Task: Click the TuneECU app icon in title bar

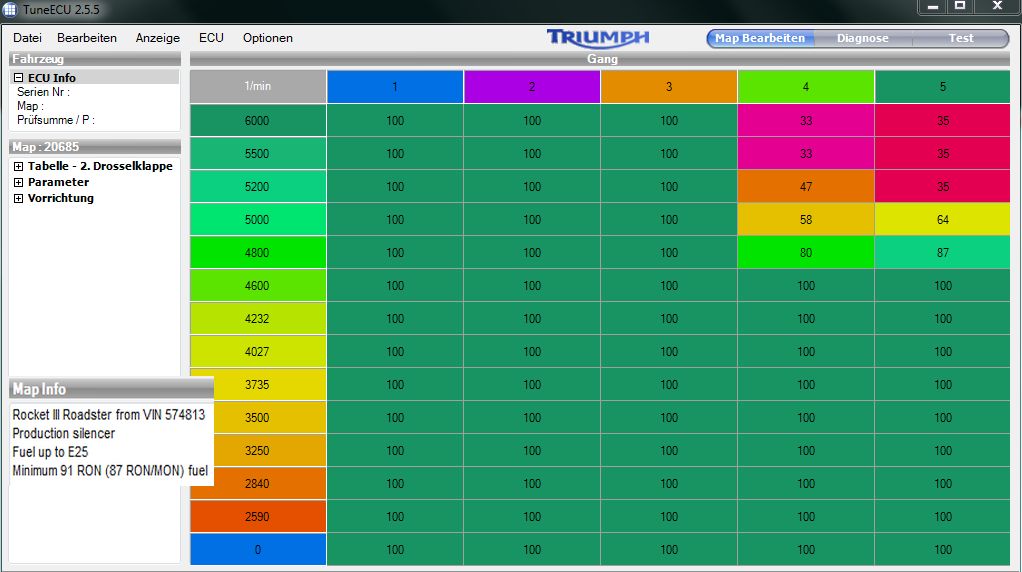Action: coord(10,9)
